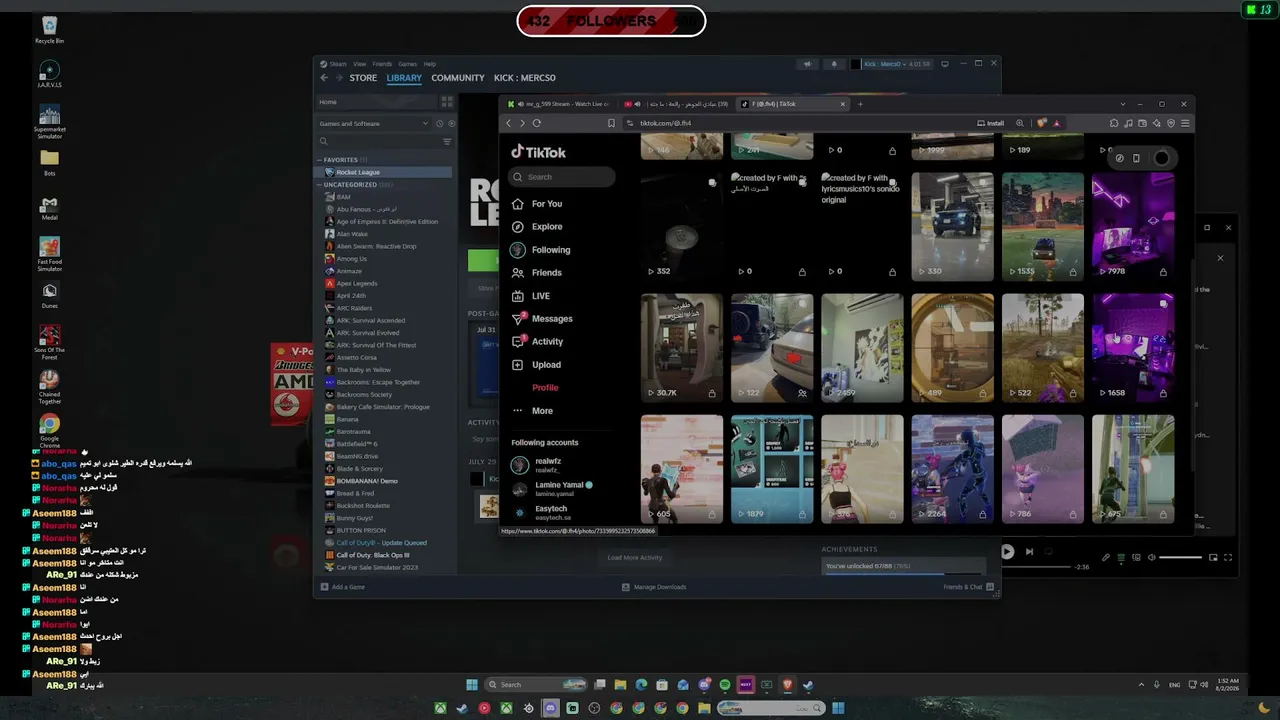This screenshot has height=720, width=1280.
Task: Open Steam announcements megaphone
Action: click(807, 64)
